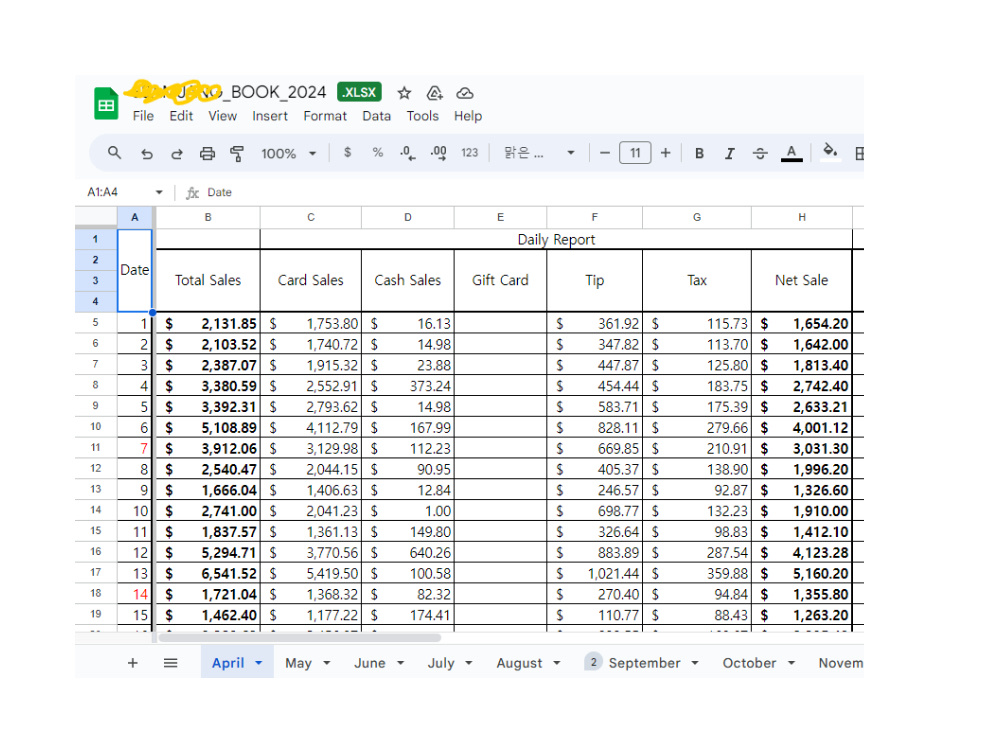Click the move to Drive icon
Image resolution: width=1000 pixels, height=750 pixels.
(434, 93)
